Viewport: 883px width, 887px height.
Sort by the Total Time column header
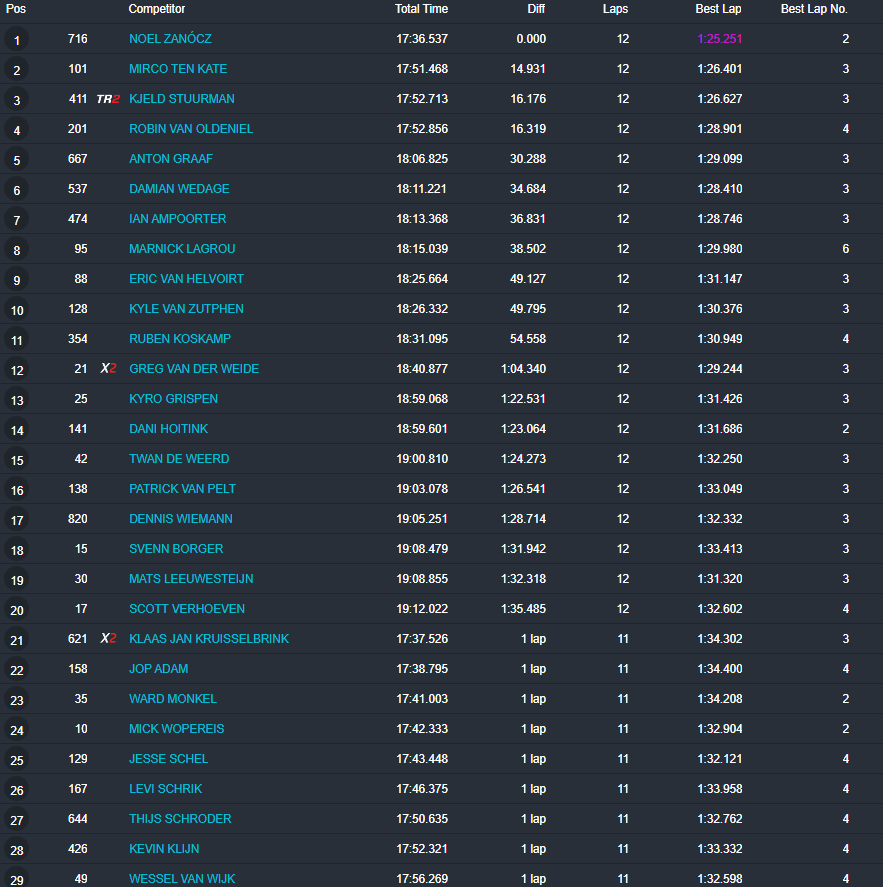pos(421,9)
